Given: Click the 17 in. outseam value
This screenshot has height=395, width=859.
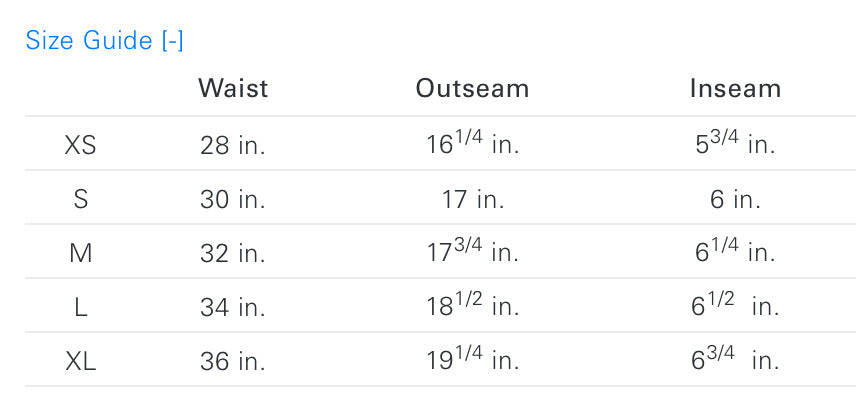Looking at the screenshot, I should tap(473, 199).
